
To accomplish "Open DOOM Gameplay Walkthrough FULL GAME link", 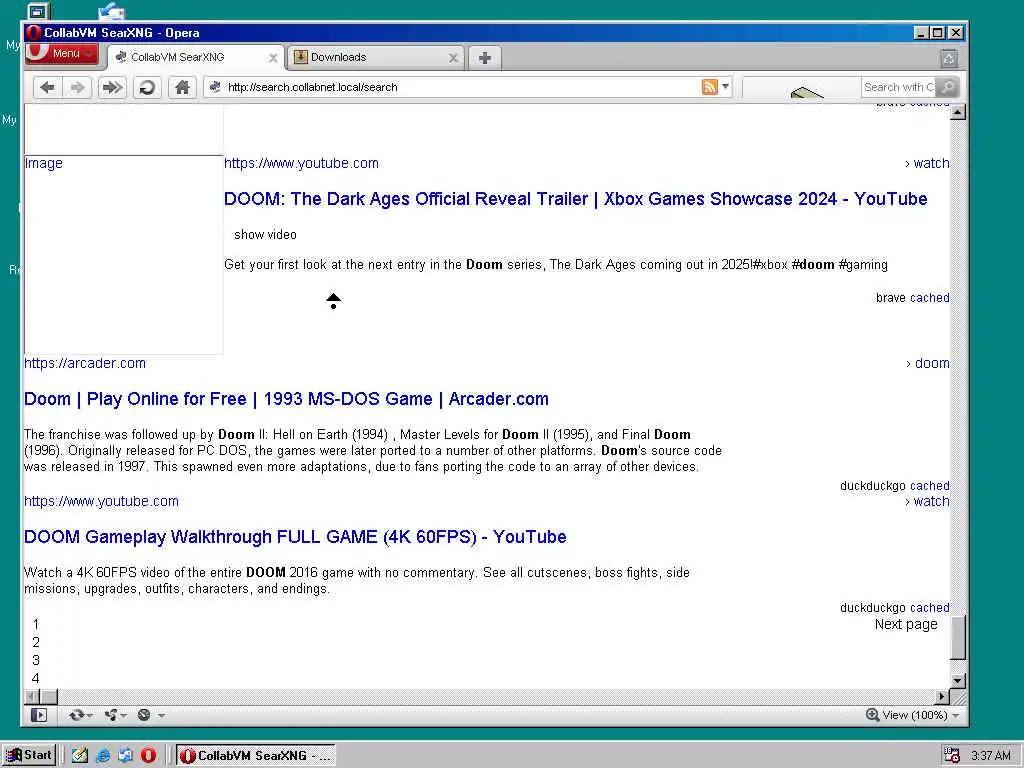I will [x=295, y=537].
